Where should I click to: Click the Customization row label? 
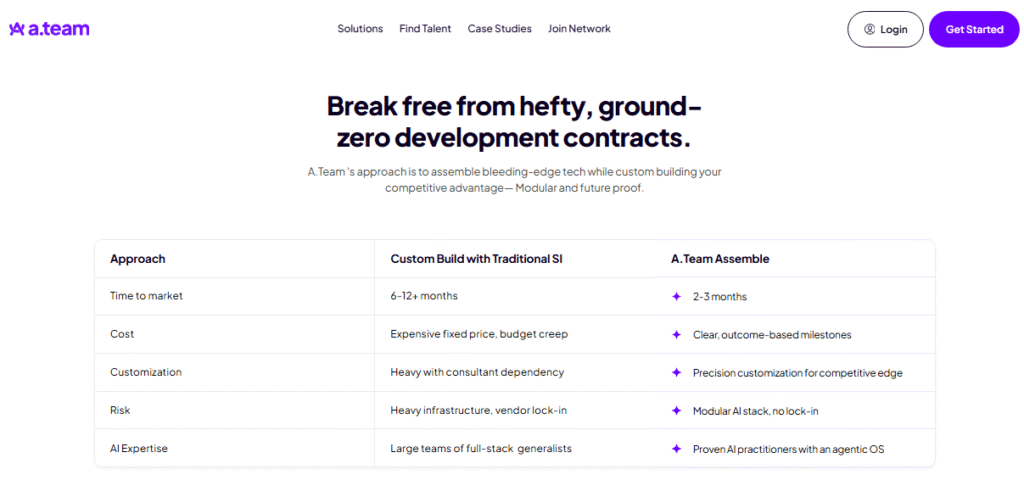[146, 372]
